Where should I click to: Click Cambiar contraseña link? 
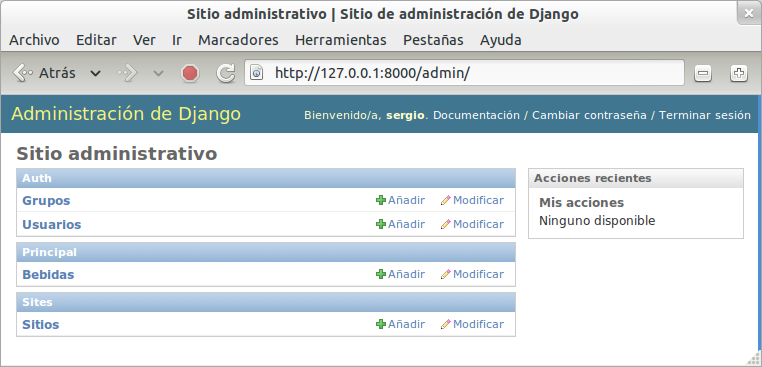(589, 115)
